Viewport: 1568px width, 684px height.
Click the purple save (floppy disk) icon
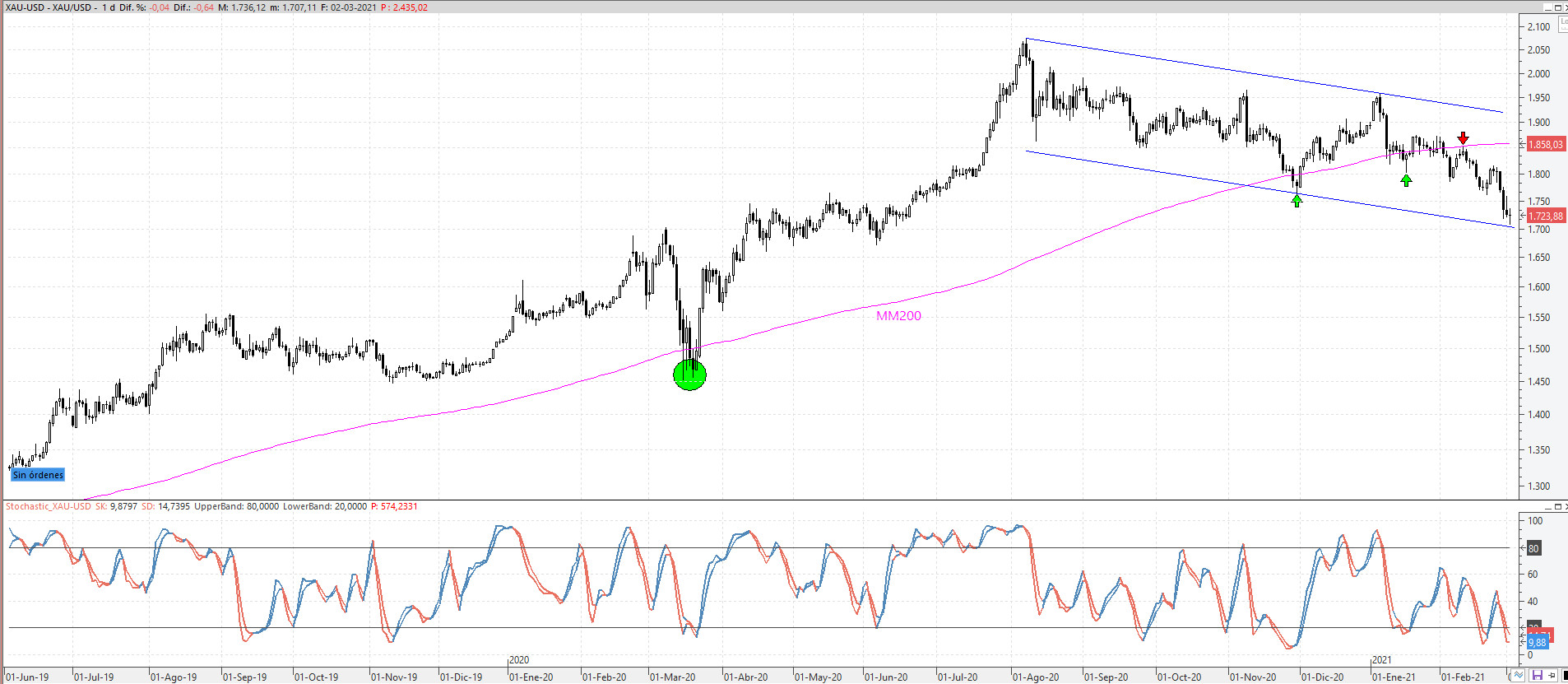1536,676
